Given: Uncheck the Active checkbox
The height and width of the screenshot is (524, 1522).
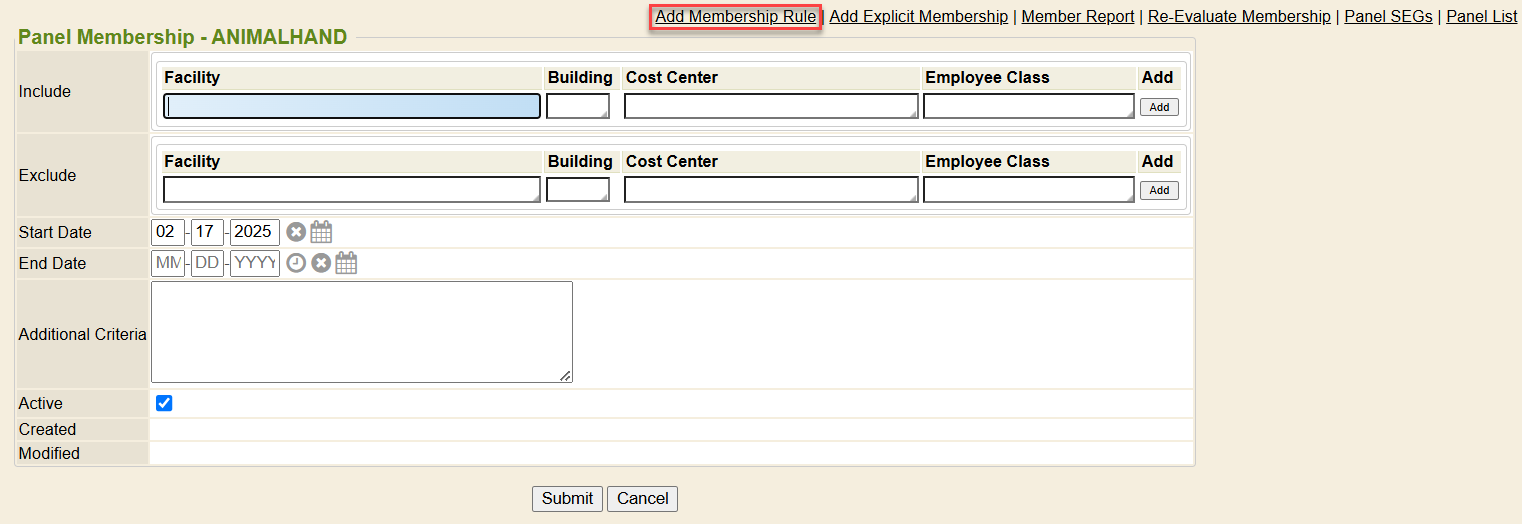Looking at the screenshot, I should tap(165, 403).
